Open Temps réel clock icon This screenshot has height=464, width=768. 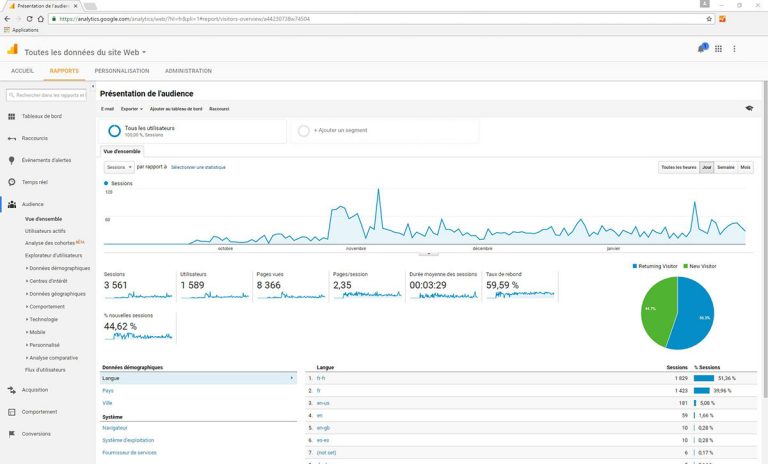point(12,182)
